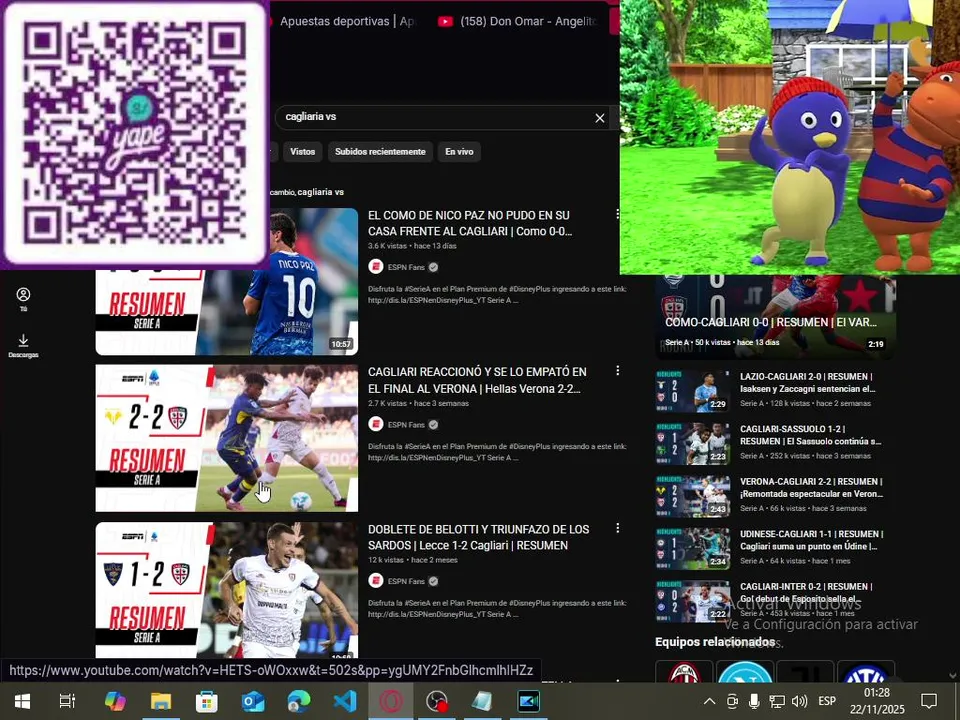Viewport: 960px width, 720px height.
Task: Open the Lecce 1-2 Cagliari resumen thumbnail
Action: pyautogui.click(x=227, y=590)
